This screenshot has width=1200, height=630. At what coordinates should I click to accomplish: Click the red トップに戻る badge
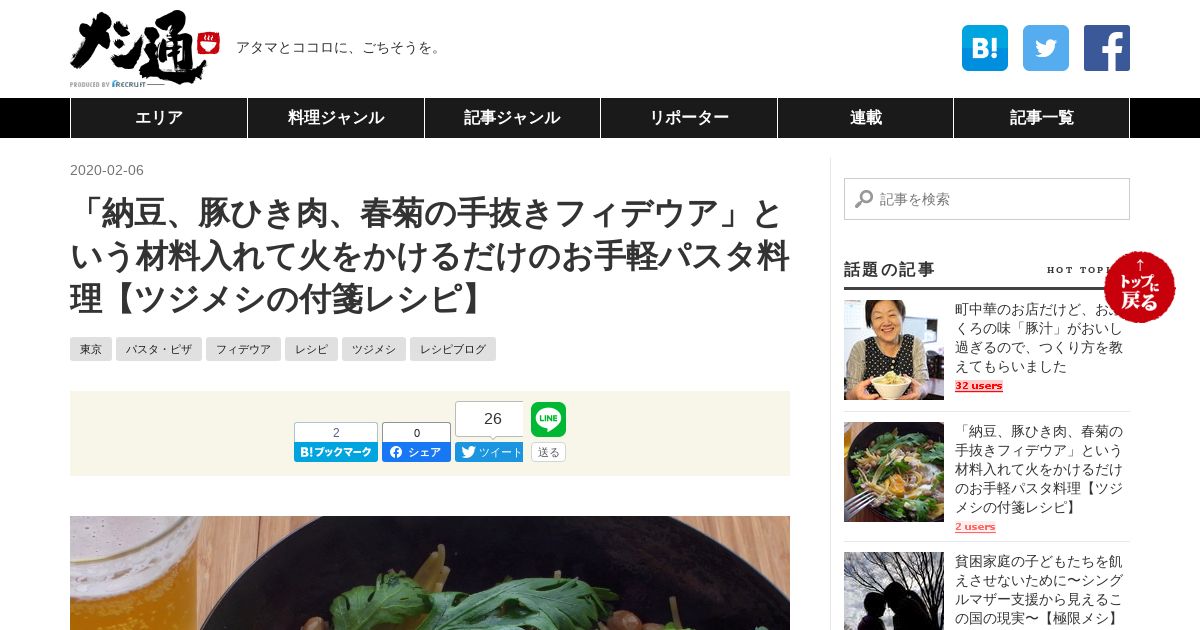[x=1140, y=287]
